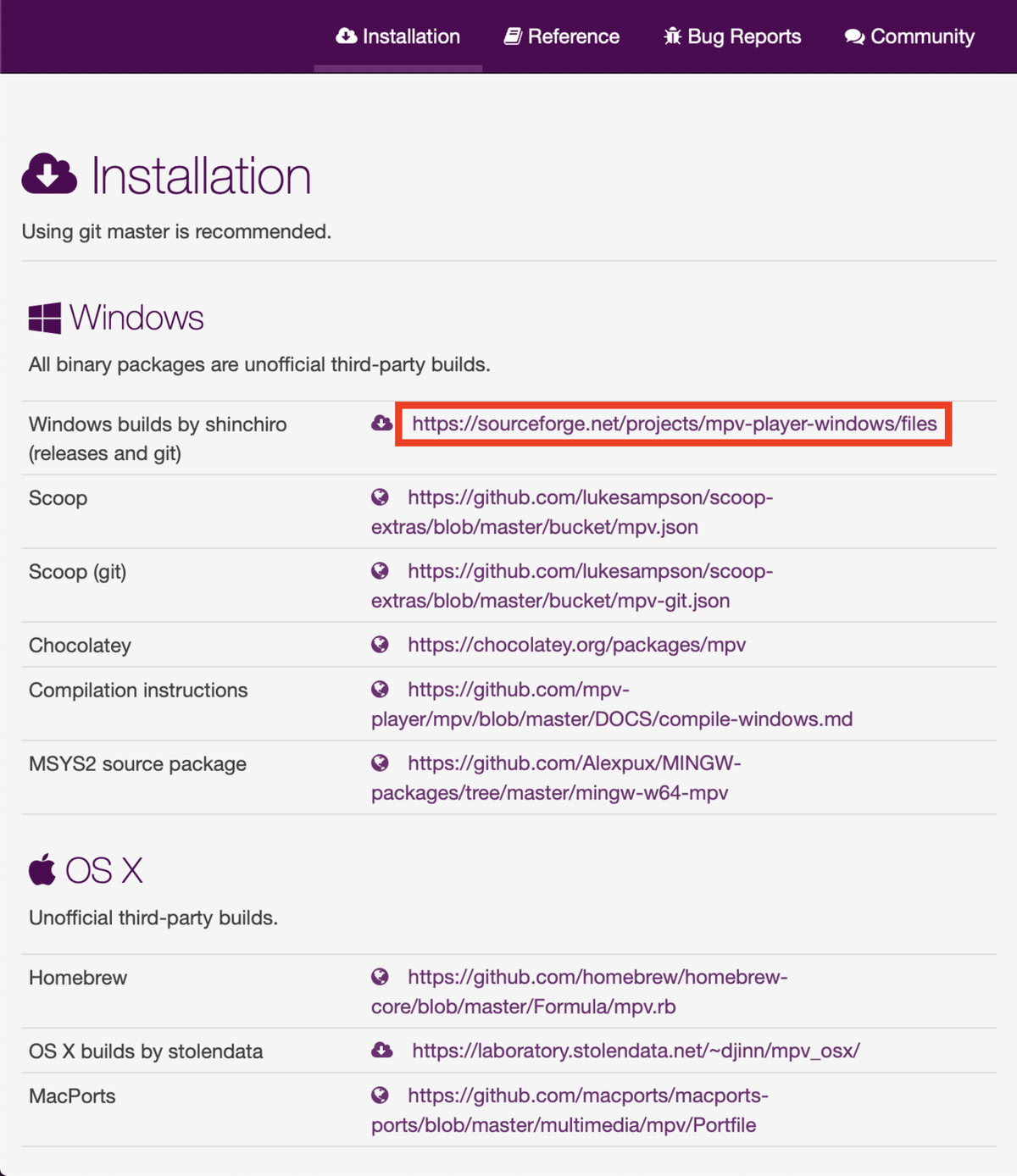Click the globe icon in the Homebrew row
1017x1176 pixels.
tap(380, 977)
